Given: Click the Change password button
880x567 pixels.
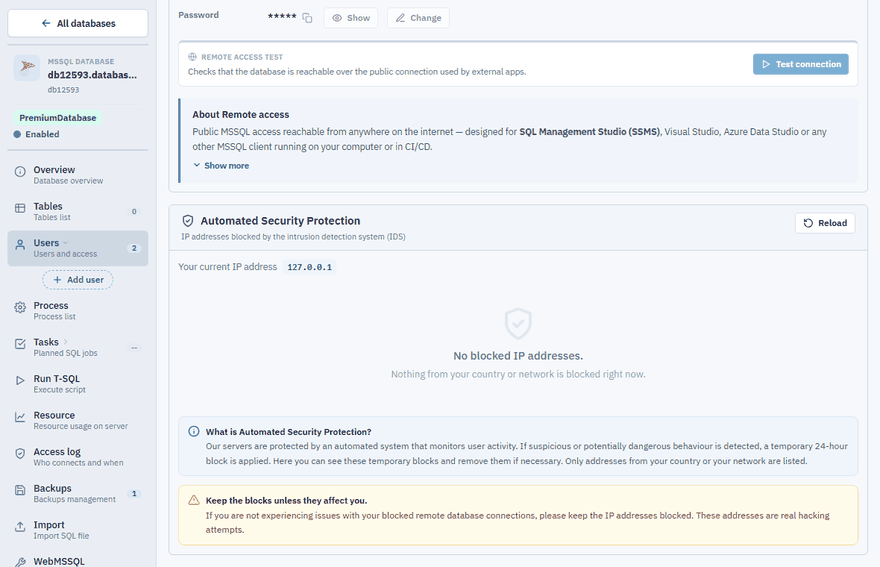Looking at the screenshot, I should click(418, 18).
